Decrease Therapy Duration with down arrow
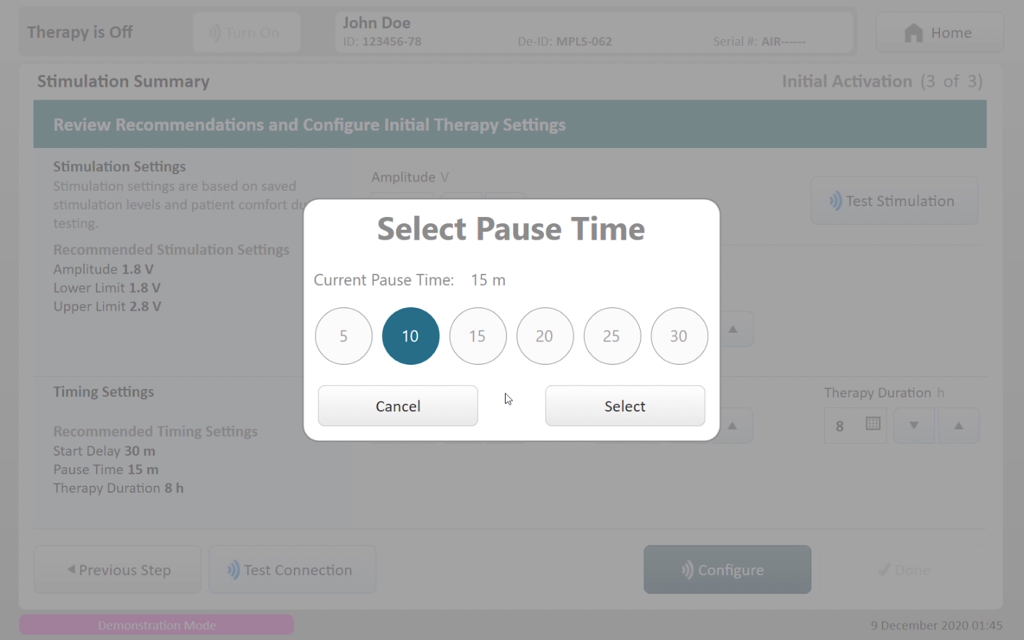Screen dimensions: 1024x640 [x=914, y=426]
